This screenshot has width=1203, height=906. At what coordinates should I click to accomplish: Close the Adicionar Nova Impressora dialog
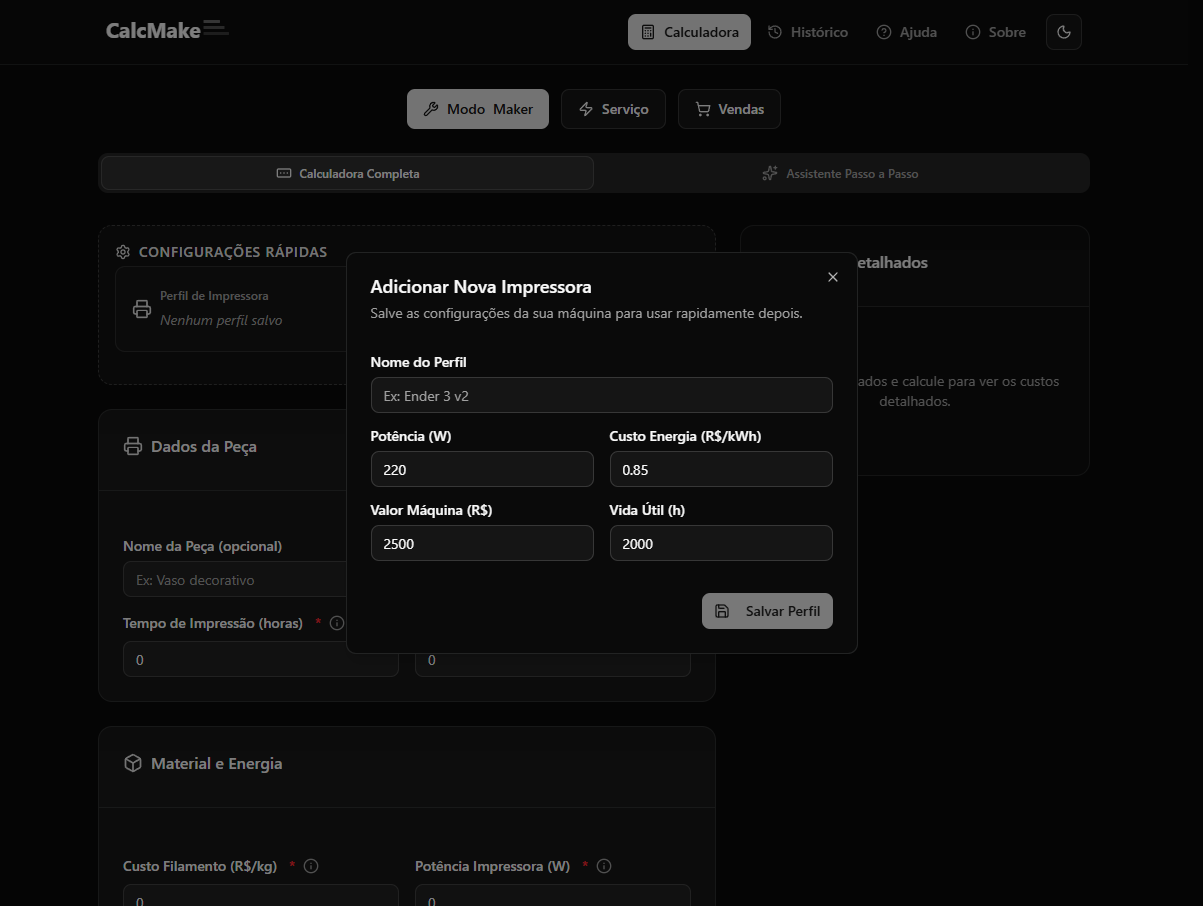point(833,277)
